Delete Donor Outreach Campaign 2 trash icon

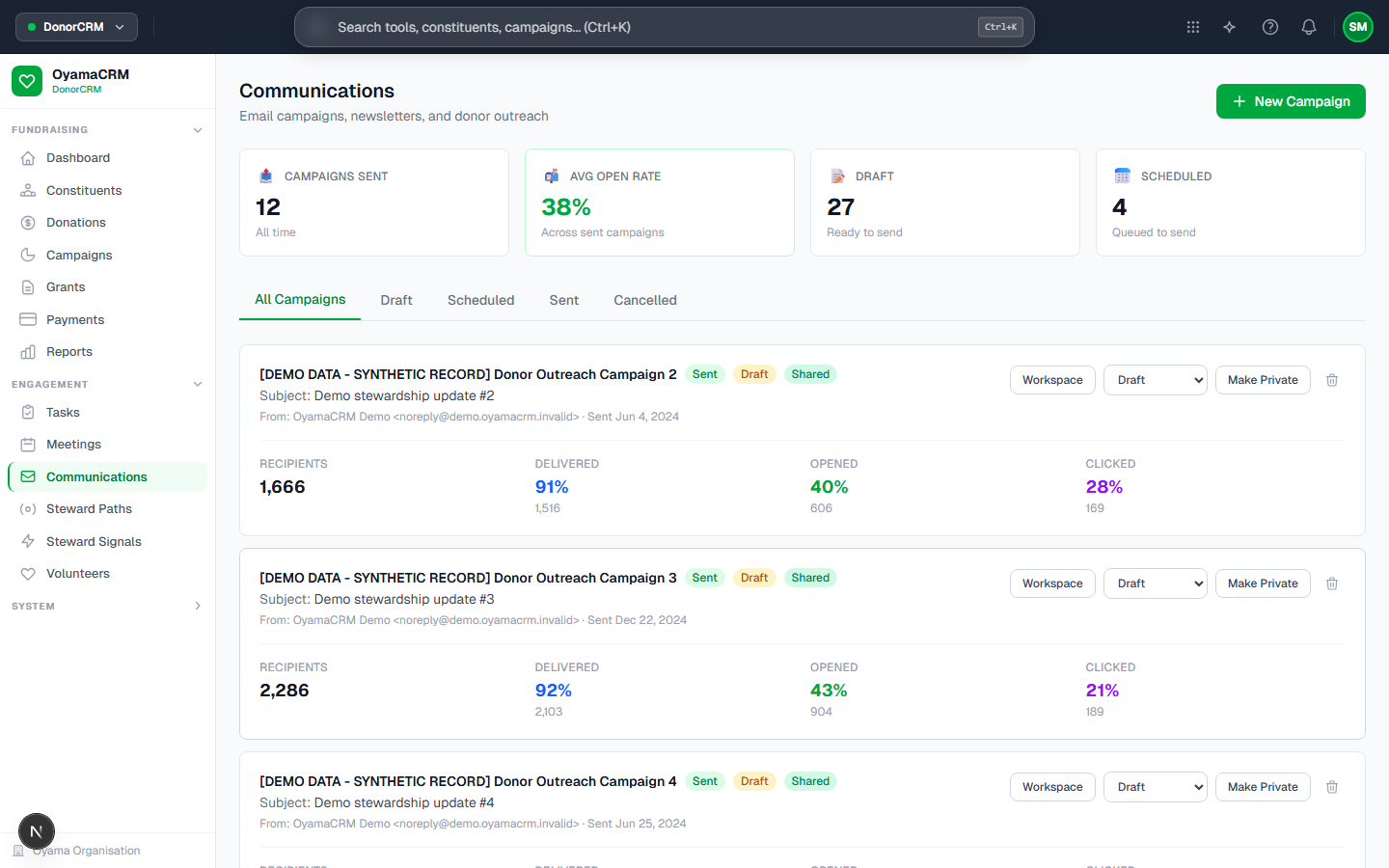pyautogui.click(x=1332, y=380)
